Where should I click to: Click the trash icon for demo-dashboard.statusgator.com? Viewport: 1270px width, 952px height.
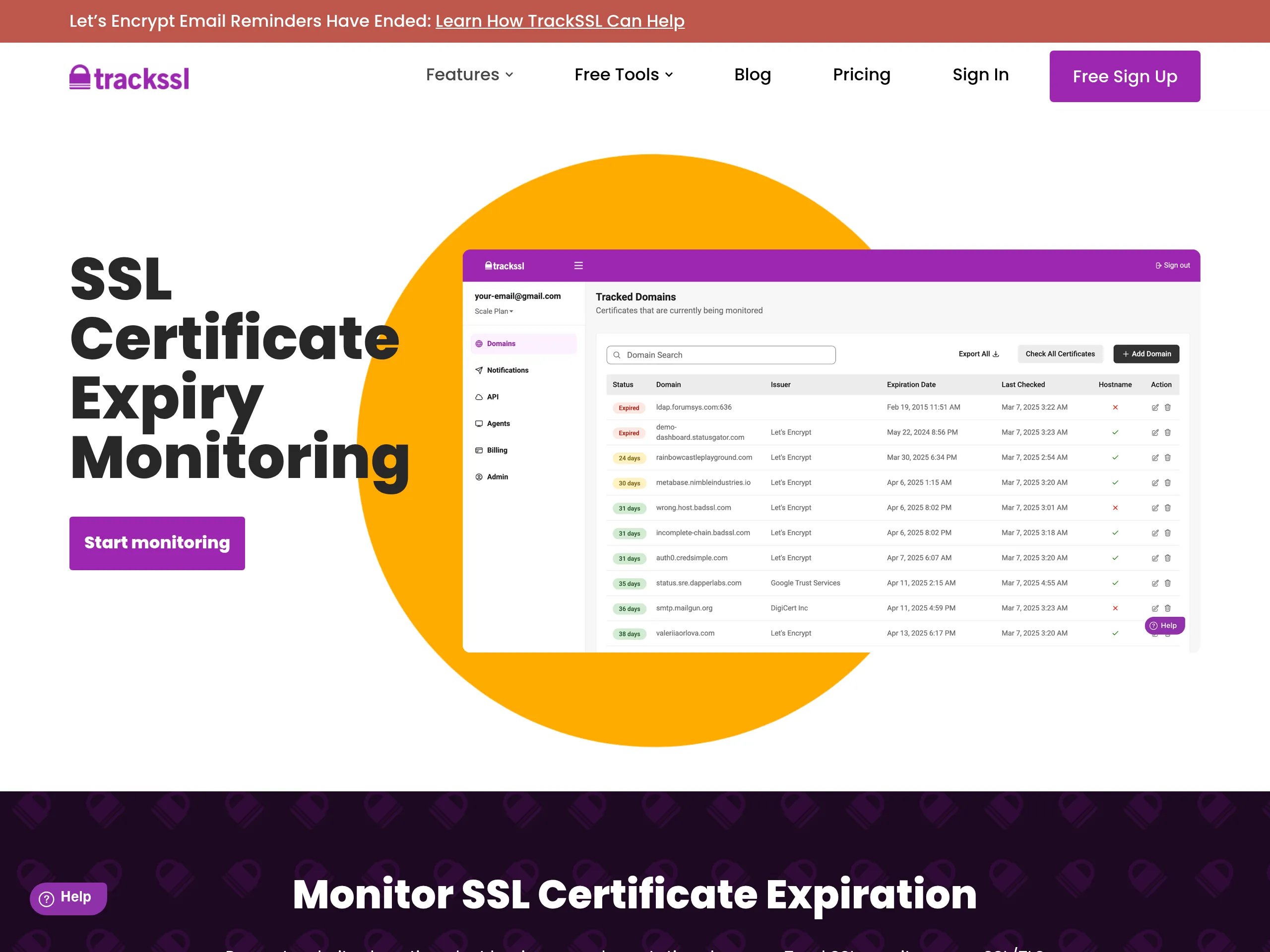pos(1167,433)
